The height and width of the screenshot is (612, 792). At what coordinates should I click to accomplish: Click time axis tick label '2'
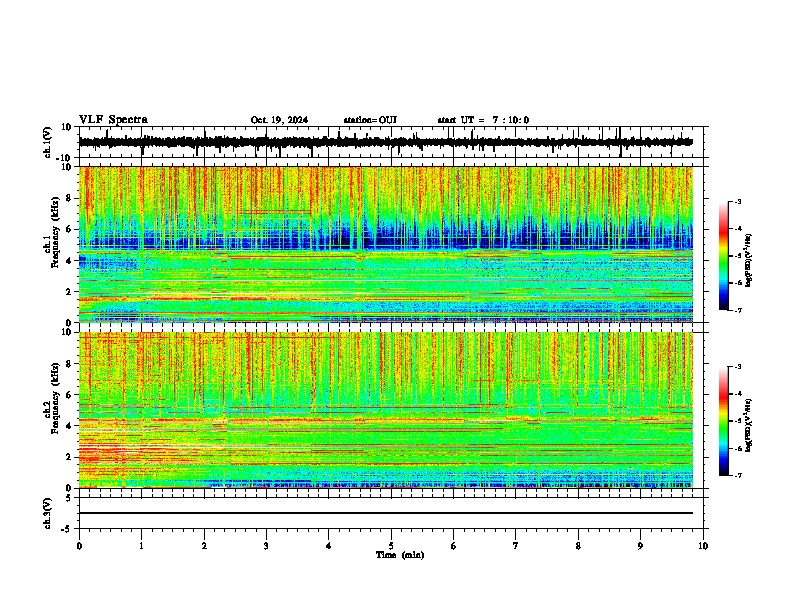click(204, 546)
